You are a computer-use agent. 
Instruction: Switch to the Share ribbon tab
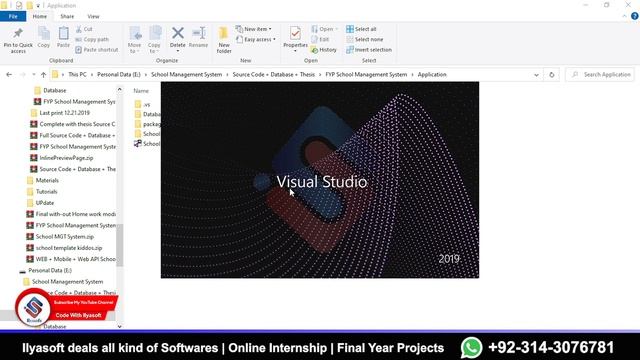[67, 16]
